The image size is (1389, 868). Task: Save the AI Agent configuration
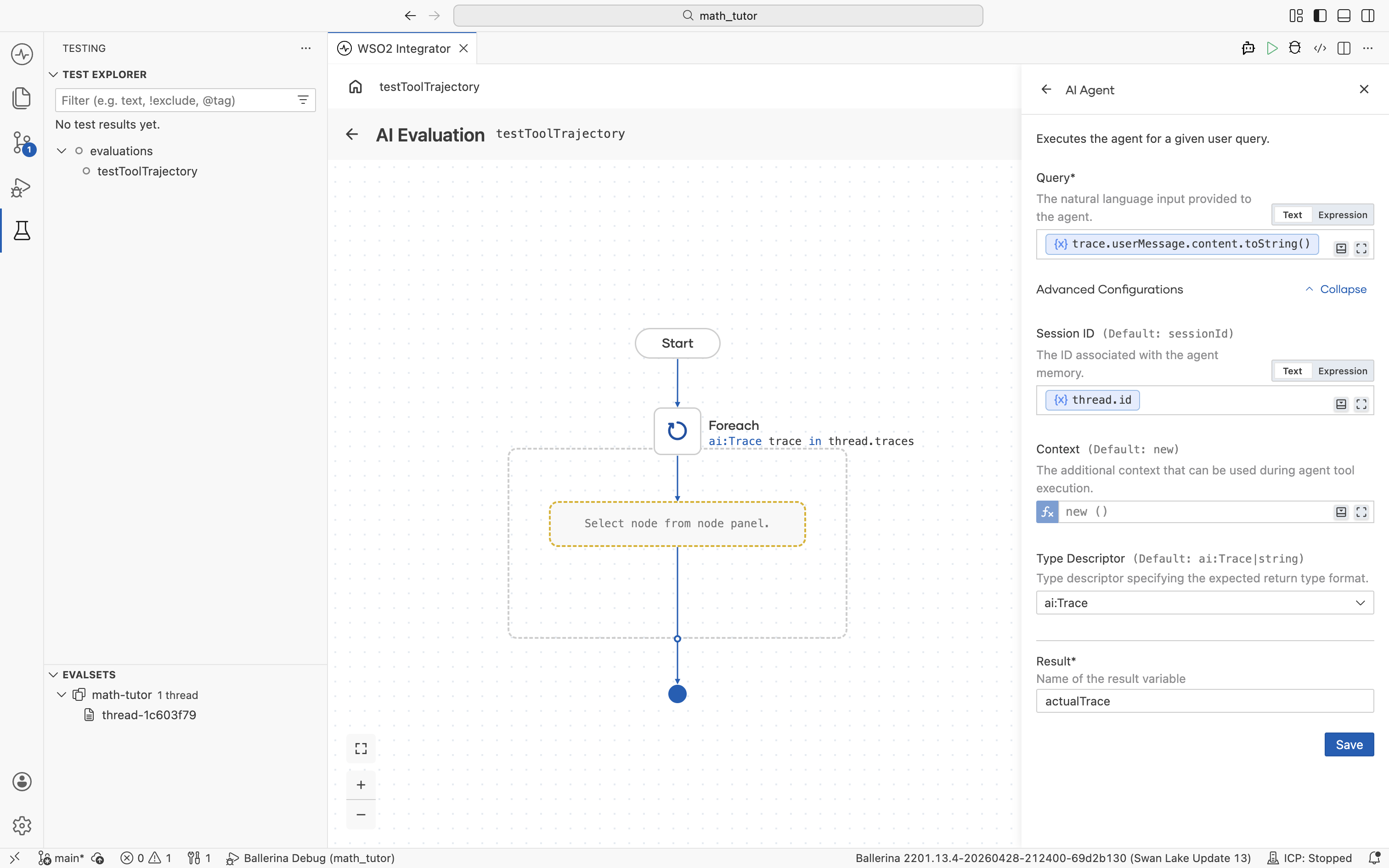[x=1349, y=744]
